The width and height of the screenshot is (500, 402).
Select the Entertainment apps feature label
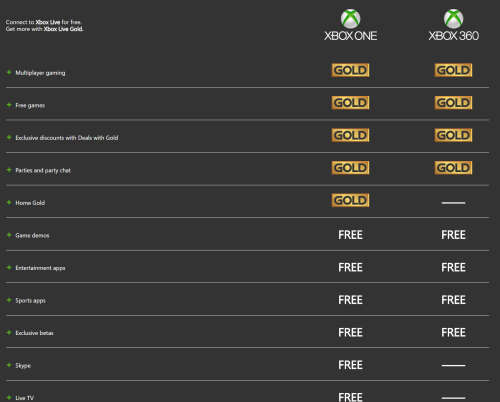click(40, 268)
